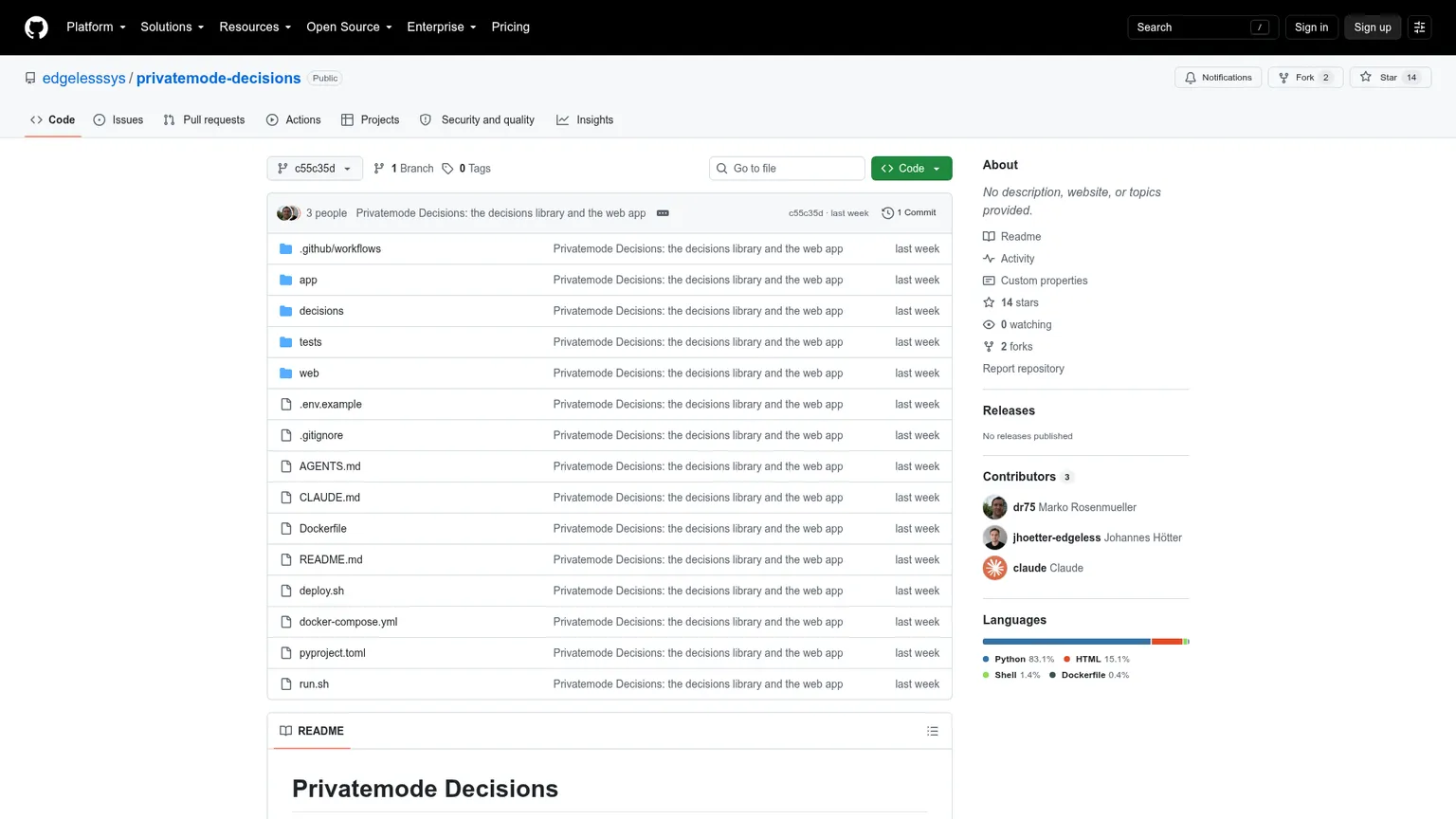The height and width of the screenshot is (819, 1456).
Task: Switch to the Insights tab
Action: tap(585, 120)
